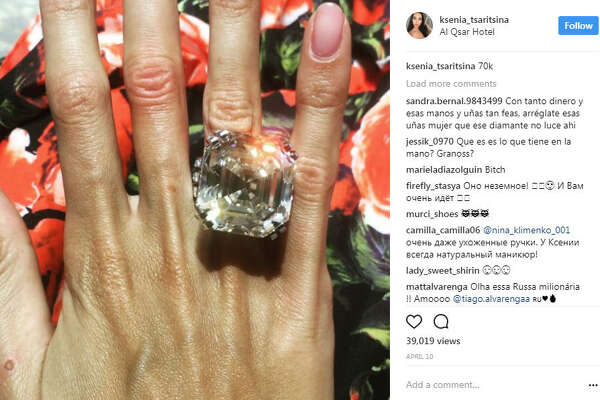Open murci_shoes profile

[x=432, y=214]
